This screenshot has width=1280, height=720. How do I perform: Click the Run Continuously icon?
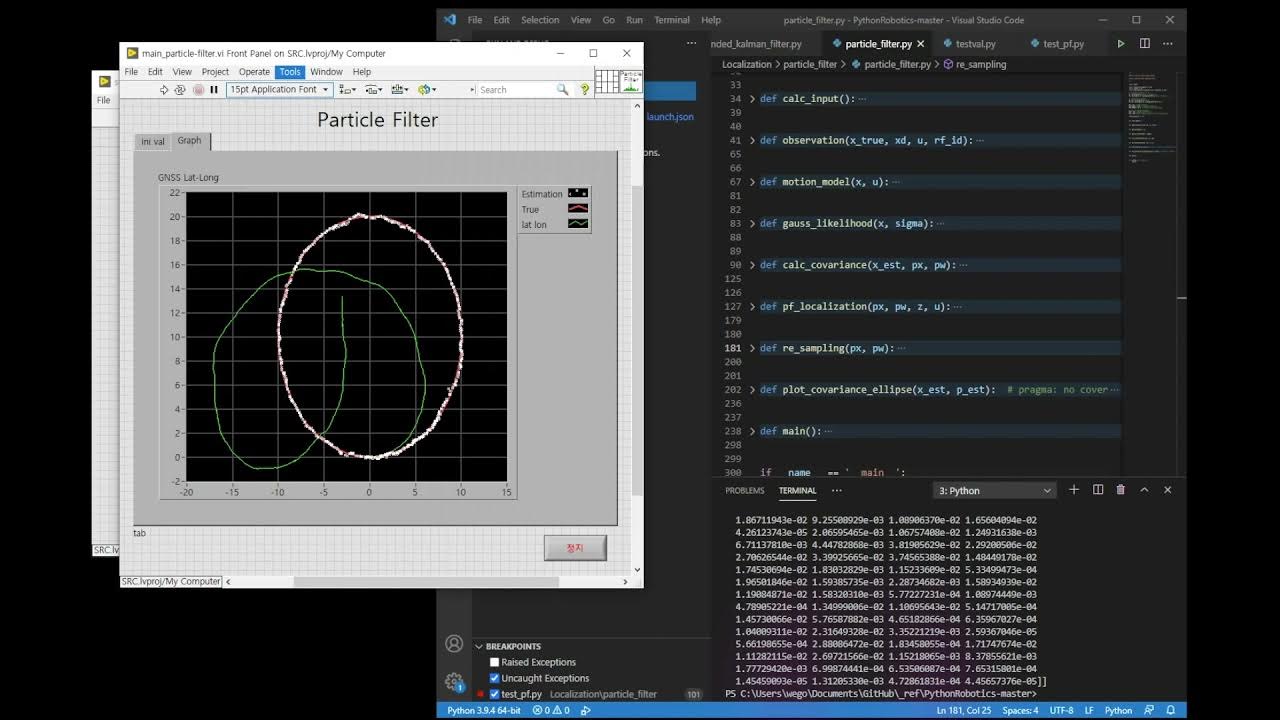[x=180, y=89]
